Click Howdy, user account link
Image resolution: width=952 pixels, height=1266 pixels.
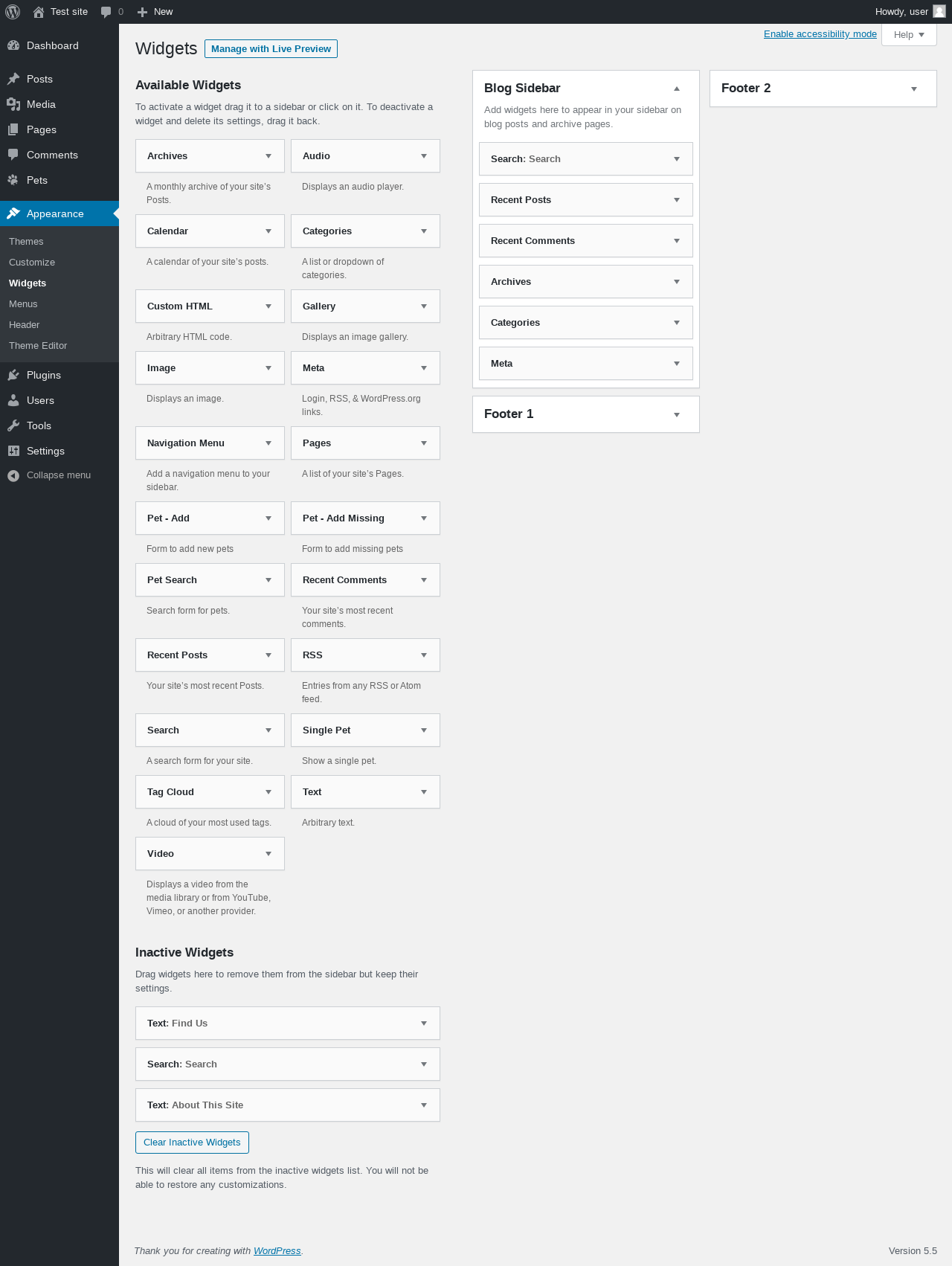(910, 12)
